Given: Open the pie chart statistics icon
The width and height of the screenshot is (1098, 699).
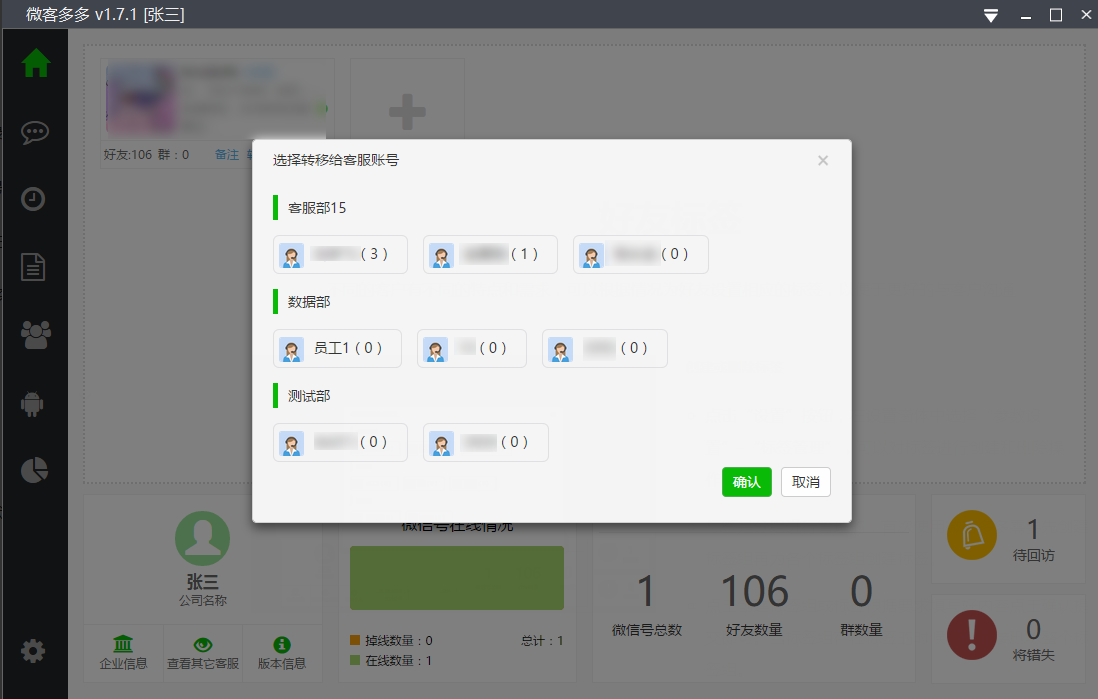Looking at the screenshot, I should (34, 471).
